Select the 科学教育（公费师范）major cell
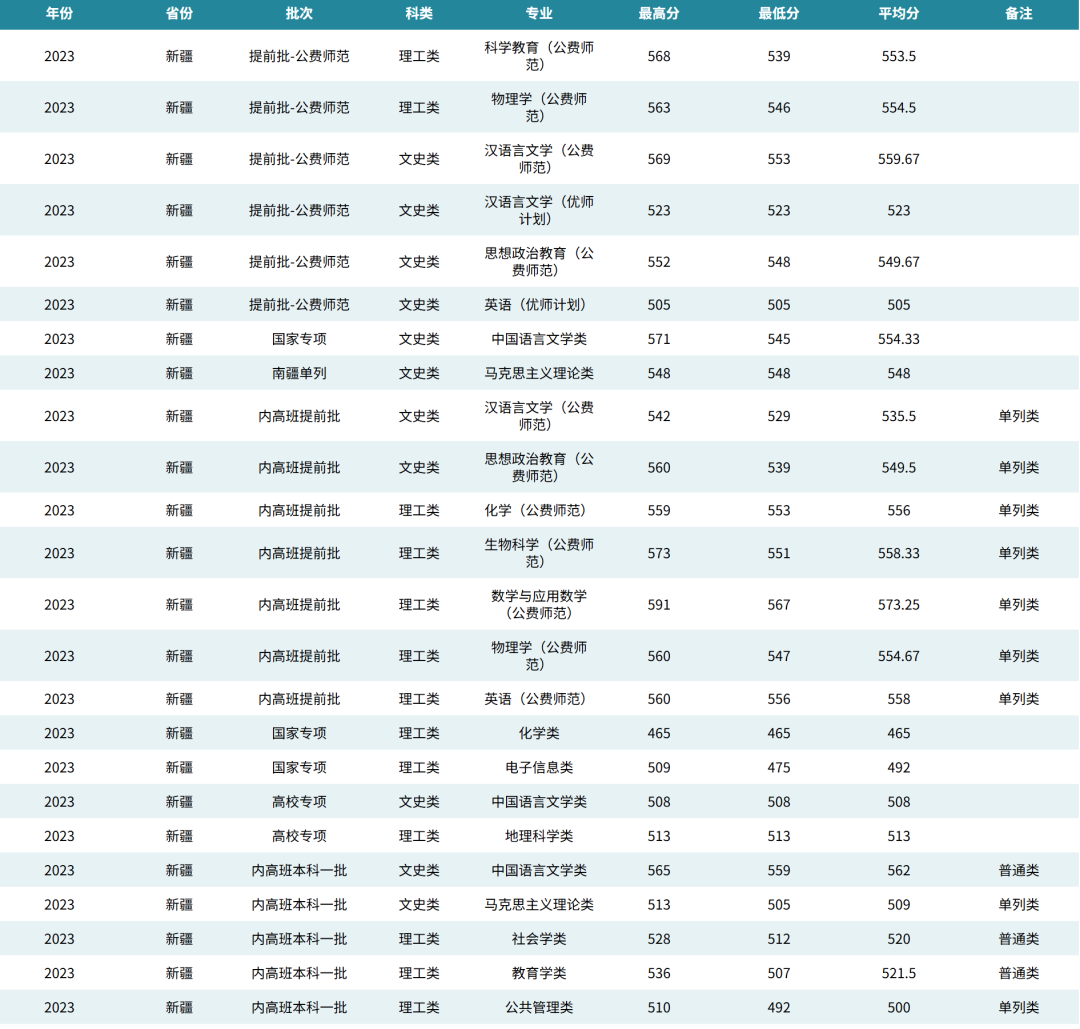The height and width of the screenshot is (1029, 1080). coord(539,56)
